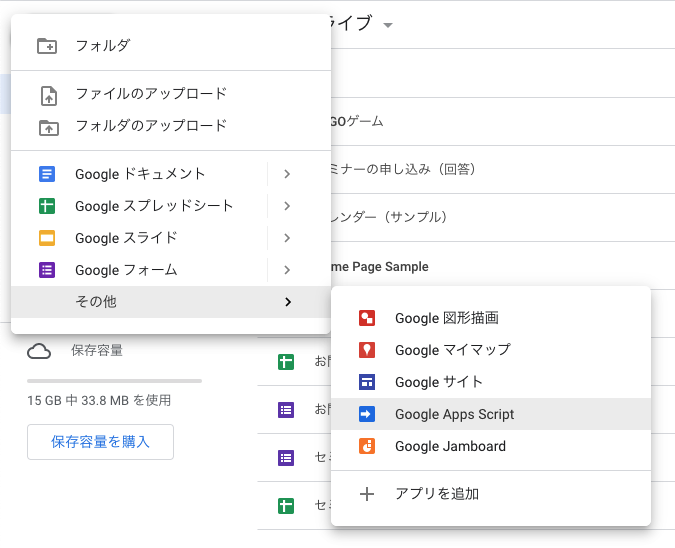Click the folder upload icon
675x548 pixels.
click(x=49, y=128)
